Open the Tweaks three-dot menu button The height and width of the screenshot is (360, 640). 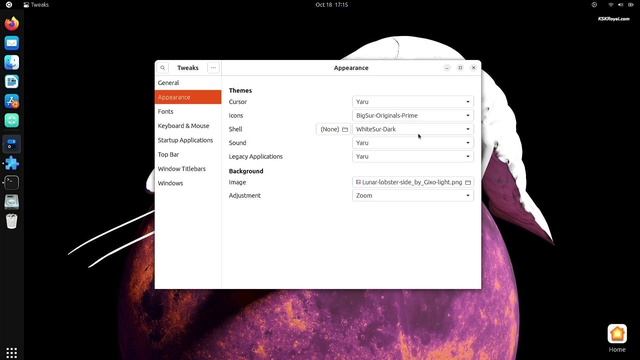click(x=213, y=68)
